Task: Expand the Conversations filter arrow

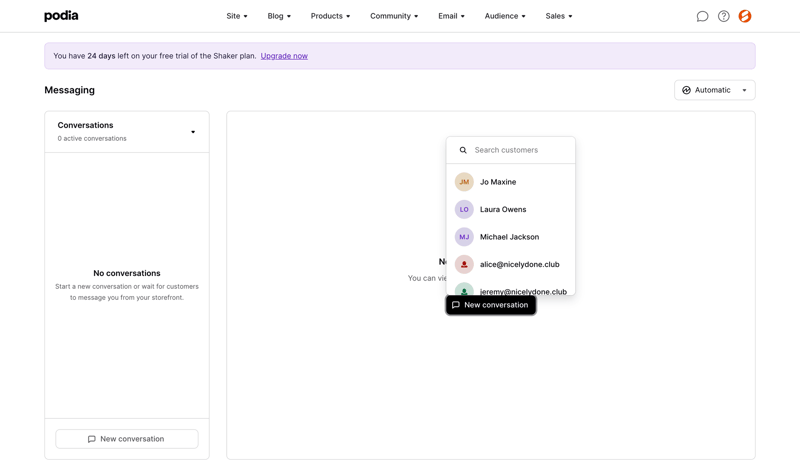Action: pos(193,132)
